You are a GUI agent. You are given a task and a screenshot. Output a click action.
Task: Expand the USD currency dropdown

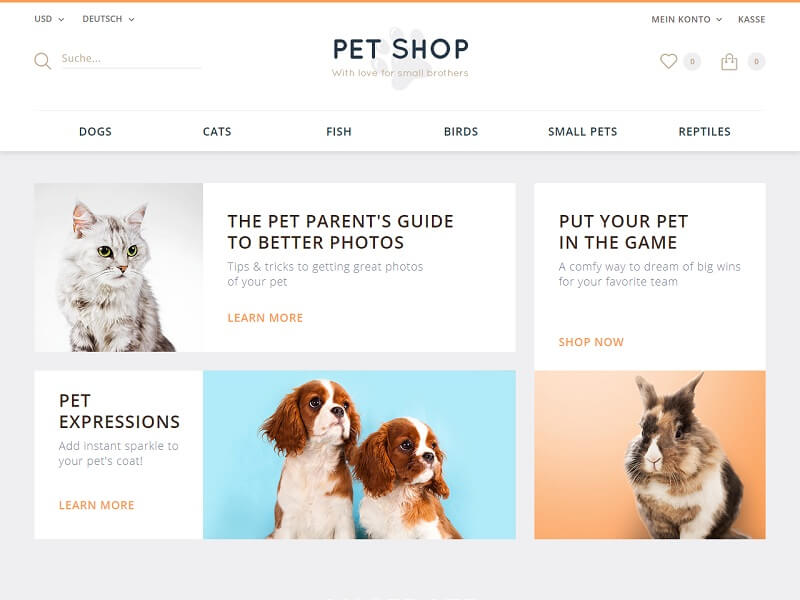pos(49,19)
